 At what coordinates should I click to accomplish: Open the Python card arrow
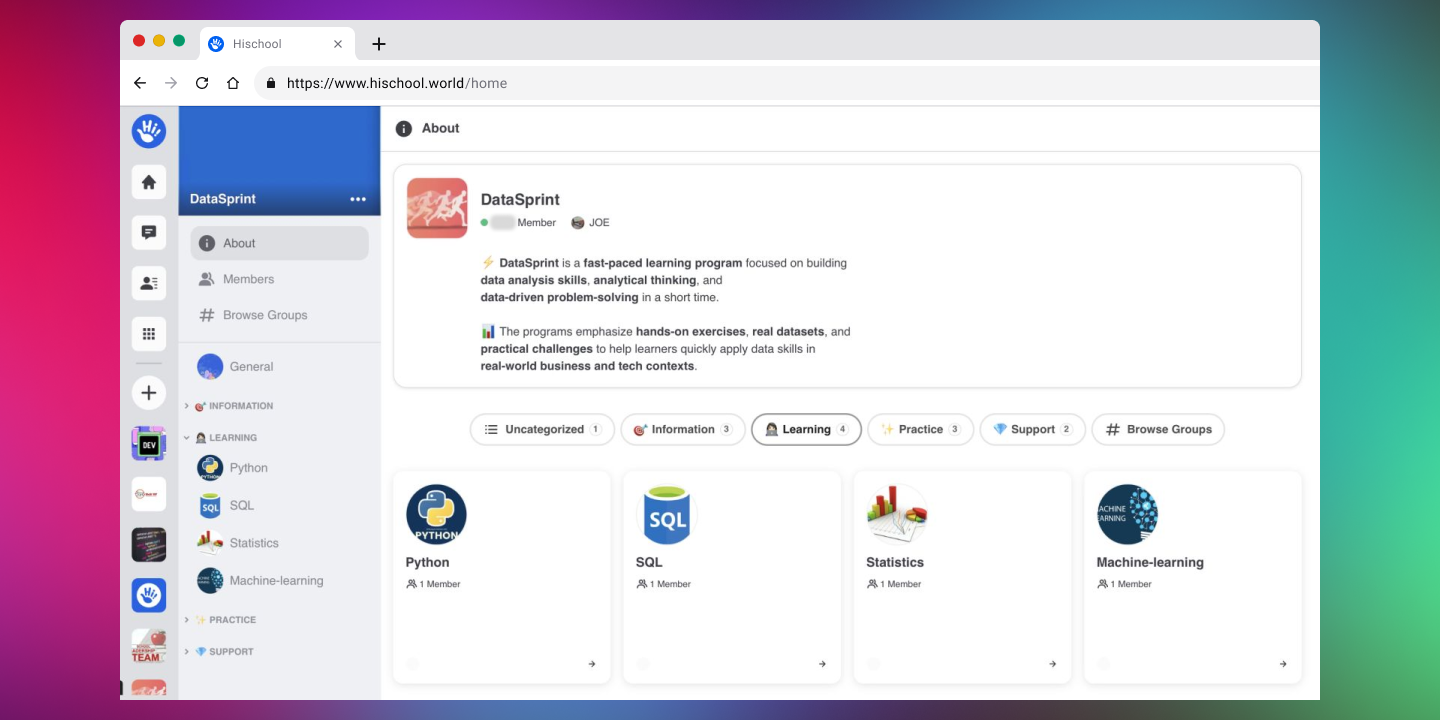tap(592, 664)
